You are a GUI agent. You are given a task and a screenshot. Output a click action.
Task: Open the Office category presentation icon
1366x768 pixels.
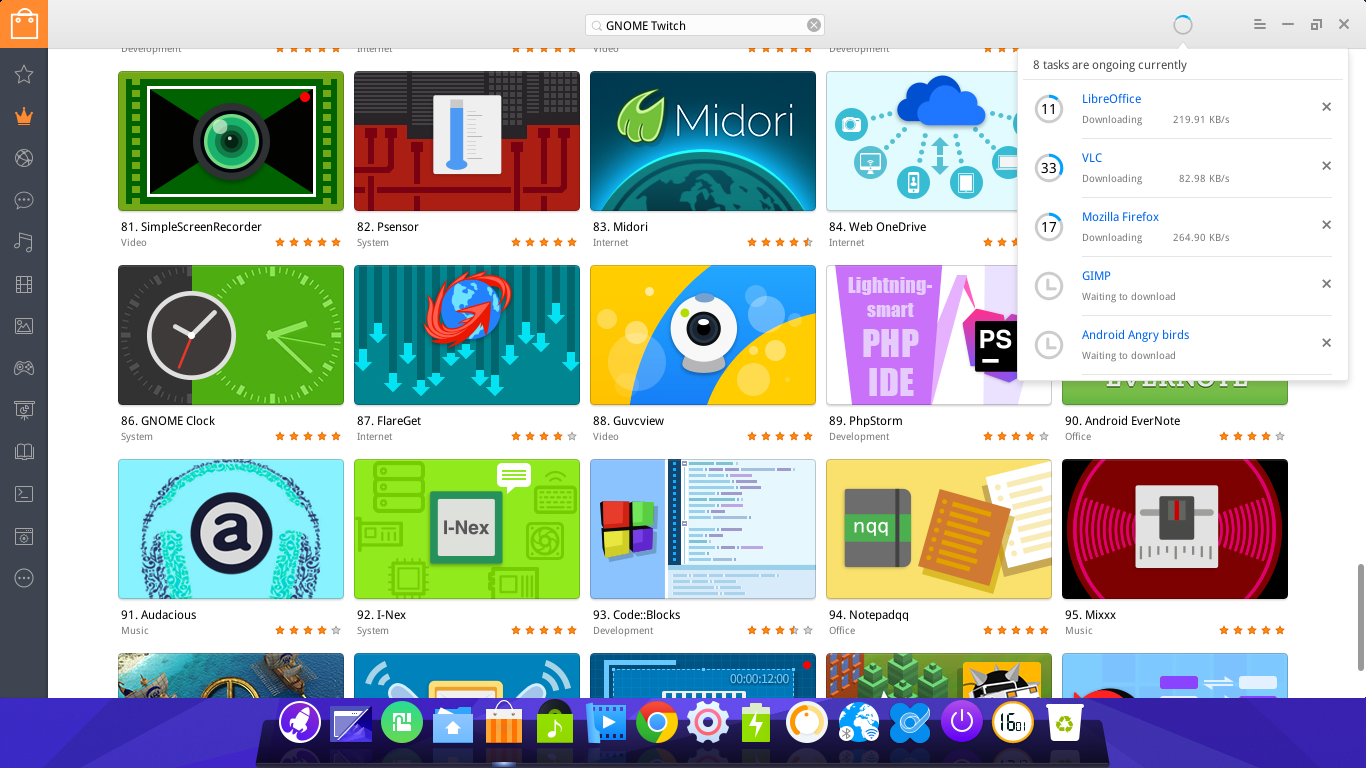[24, 410]
